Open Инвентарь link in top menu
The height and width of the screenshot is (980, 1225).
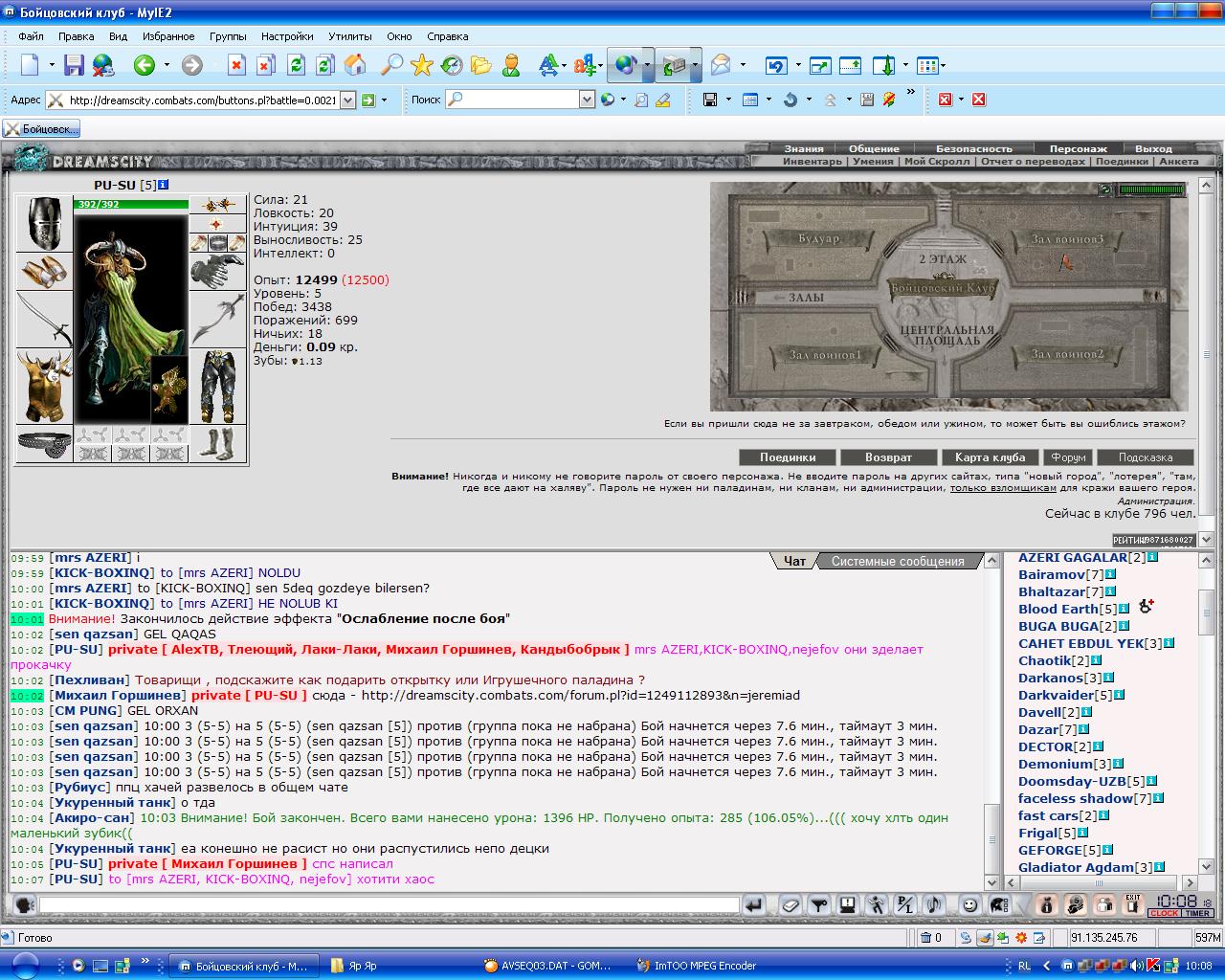[x=812, y=161]
